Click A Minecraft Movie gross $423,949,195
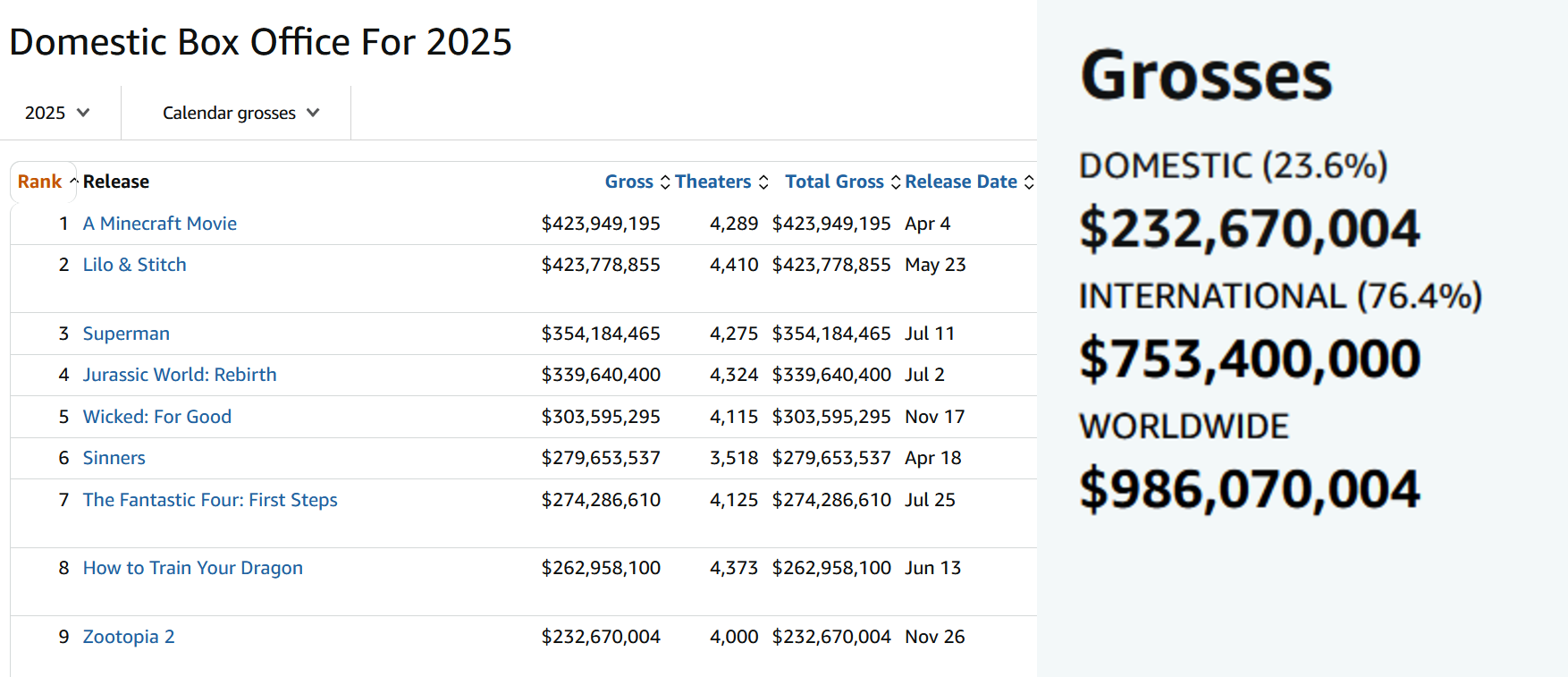 601,224
